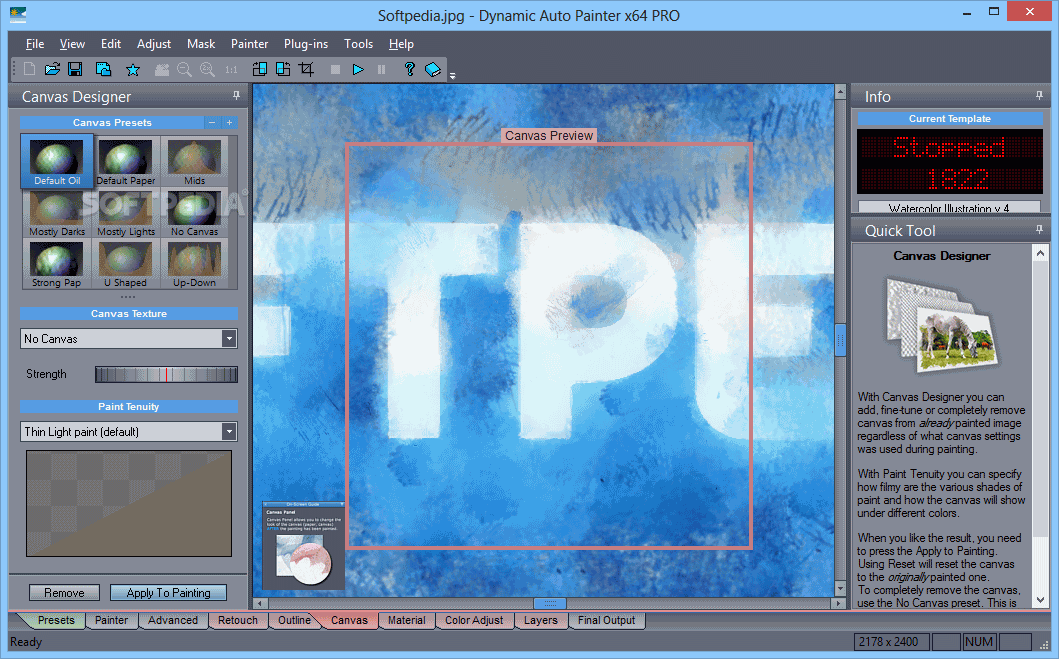Pause painting with the pause icon
The width and height of the screenshot is (1059, 659).
point(382,69)
